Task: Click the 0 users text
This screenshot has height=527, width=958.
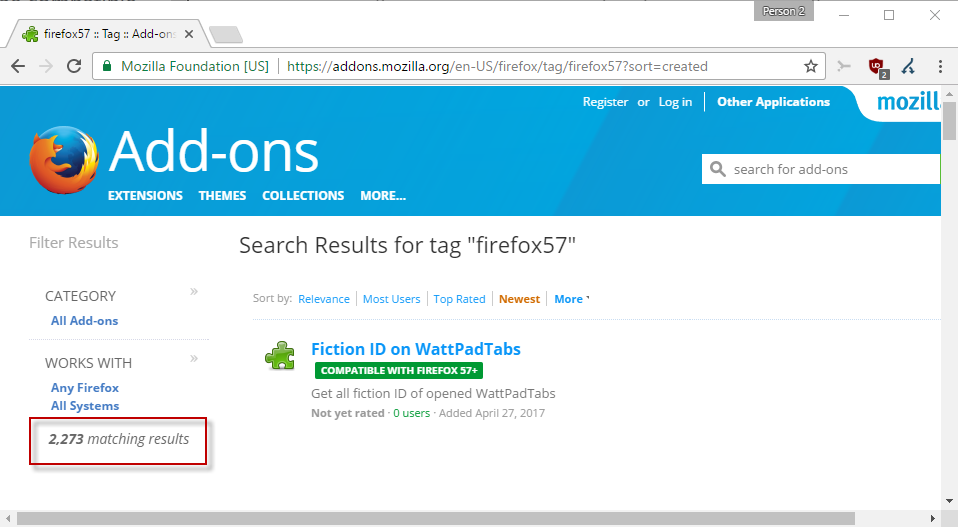Action: click(412, 413)
